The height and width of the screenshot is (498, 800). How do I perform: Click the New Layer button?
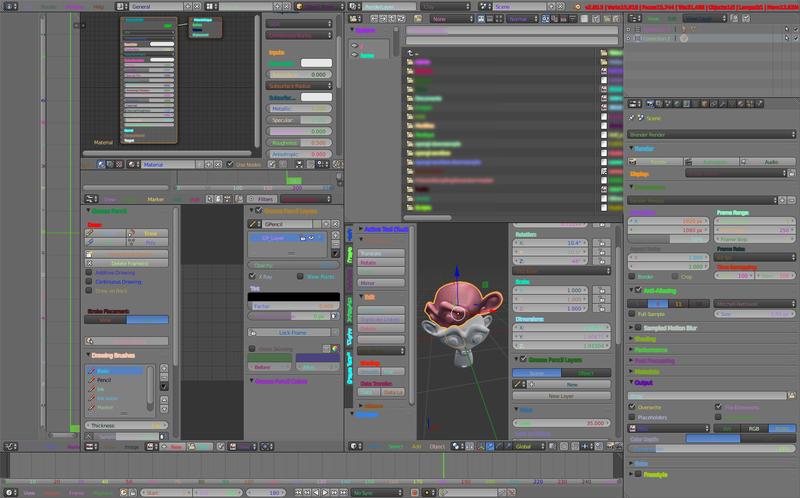pyautogui.click(x=560, y=396)
